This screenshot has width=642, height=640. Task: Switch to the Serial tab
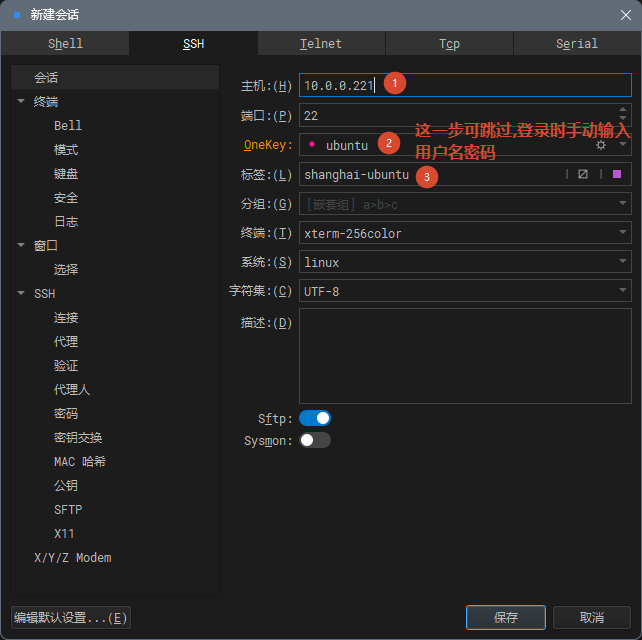coord(577,43)
